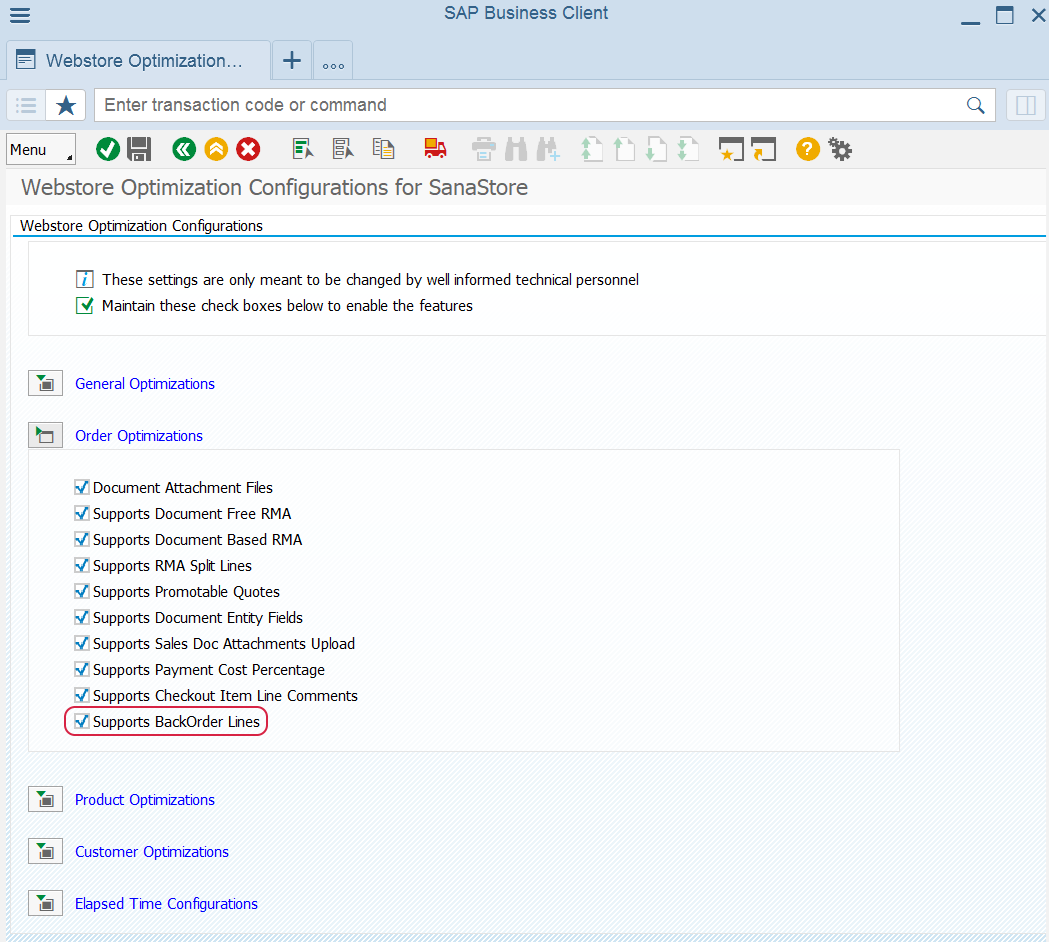Click the Product Optimizations link
Viewport: 1049px width, 942px height.
tap(145, 799)
